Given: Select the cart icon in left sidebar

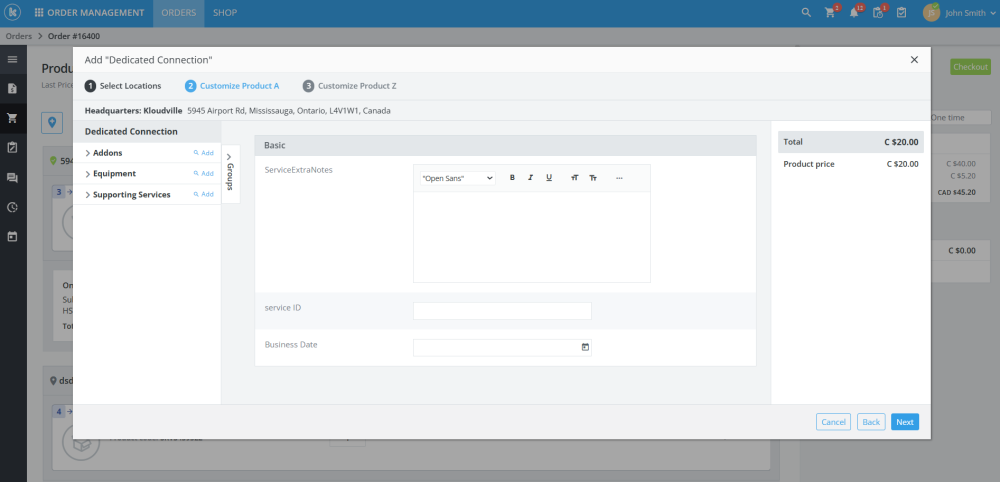Looking at the screenshot, I should tap(12, 118).
